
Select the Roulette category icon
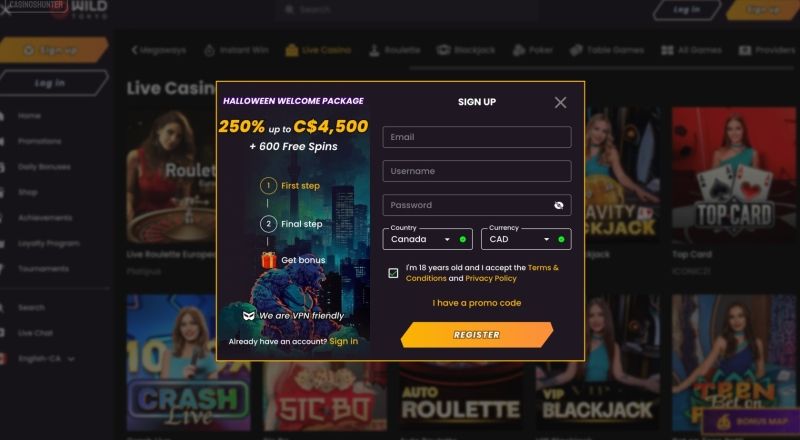pos(374,50)
